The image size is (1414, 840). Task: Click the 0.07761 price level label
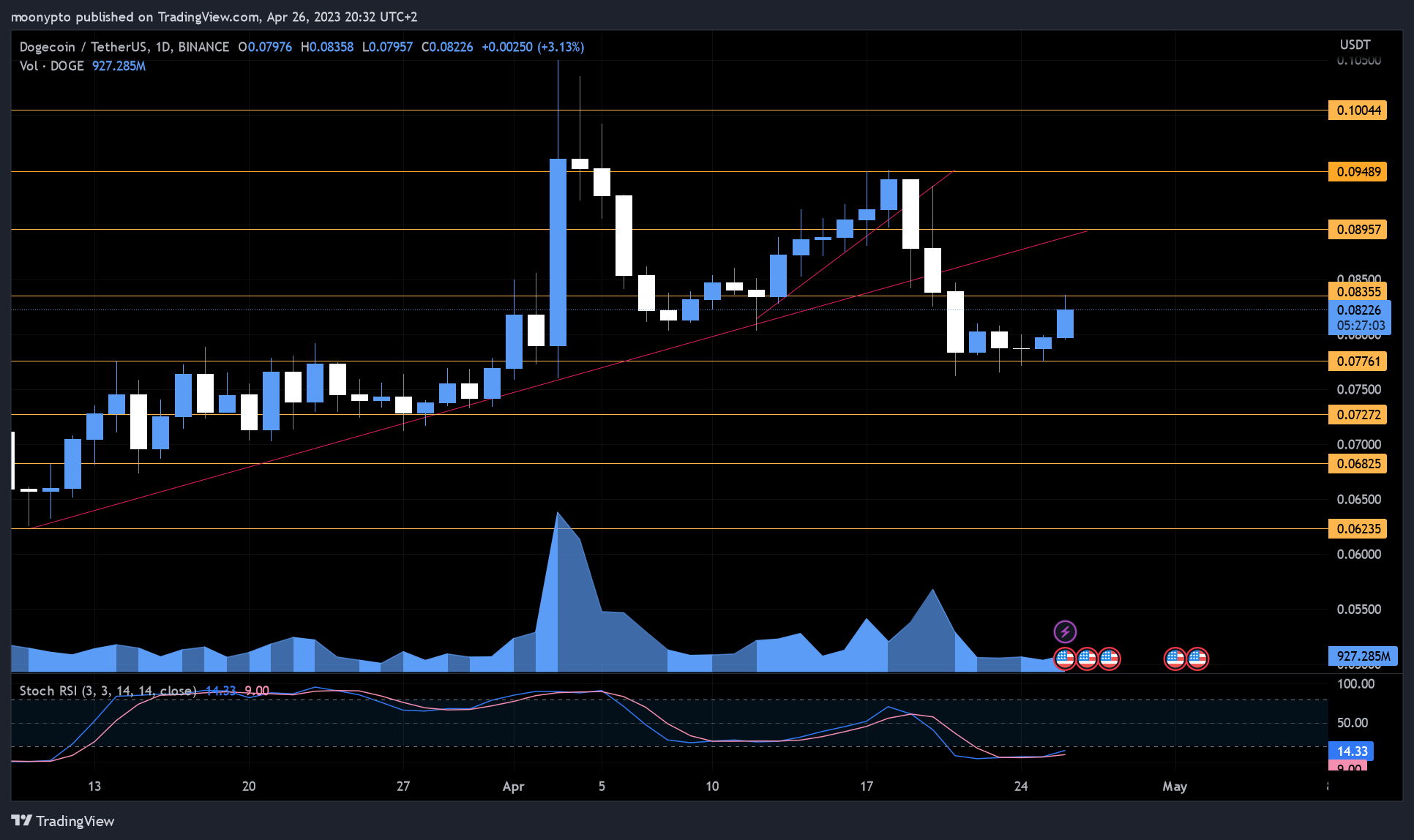pyautogui.click(x=1358, y=361)
